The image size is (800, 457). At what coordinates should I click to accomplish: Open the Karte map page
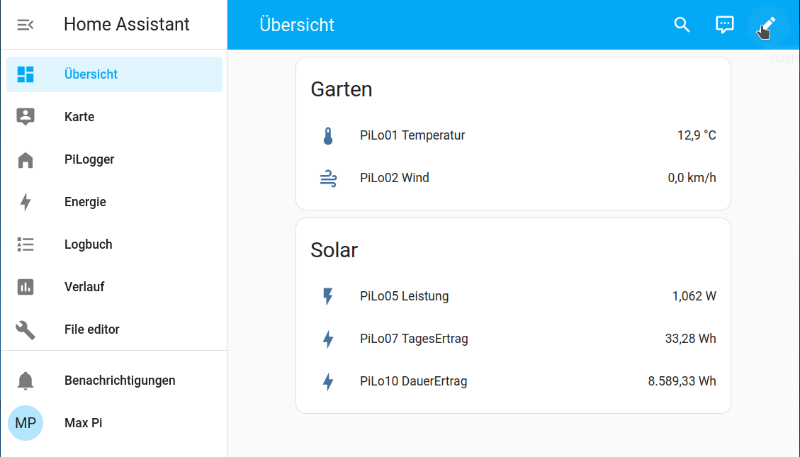point(79,117)
